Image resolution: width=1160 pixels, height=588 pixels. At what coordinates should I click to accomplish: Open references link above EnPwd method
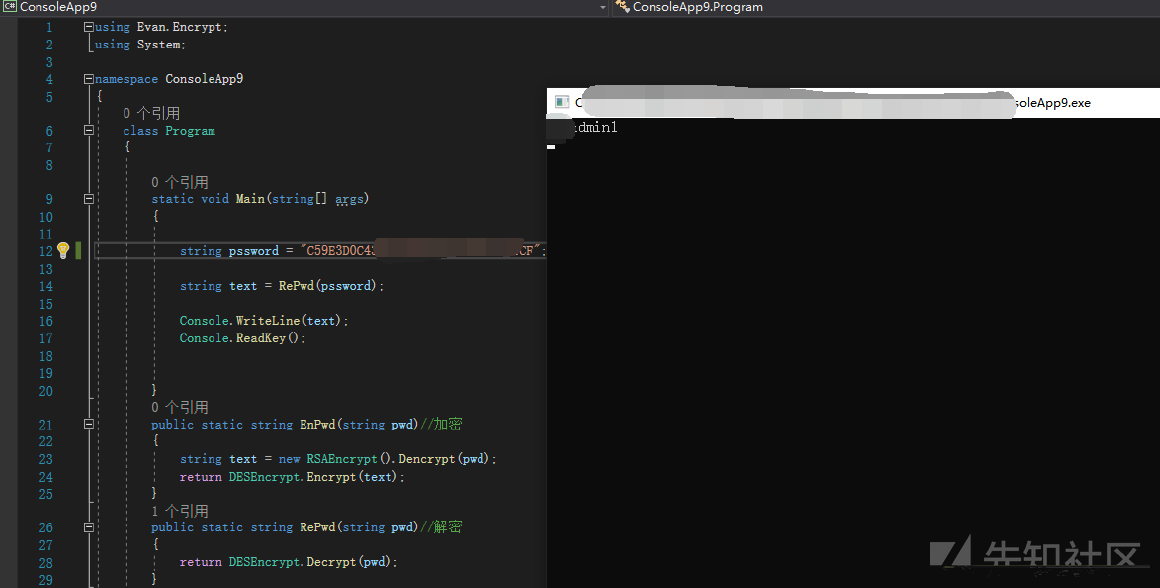[180, 408]
